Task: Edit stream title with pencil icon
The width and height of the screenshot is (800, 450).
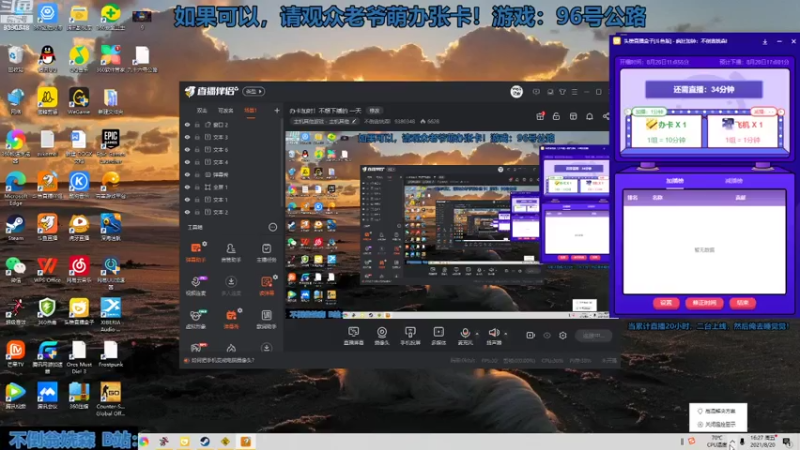Action: 354,121
